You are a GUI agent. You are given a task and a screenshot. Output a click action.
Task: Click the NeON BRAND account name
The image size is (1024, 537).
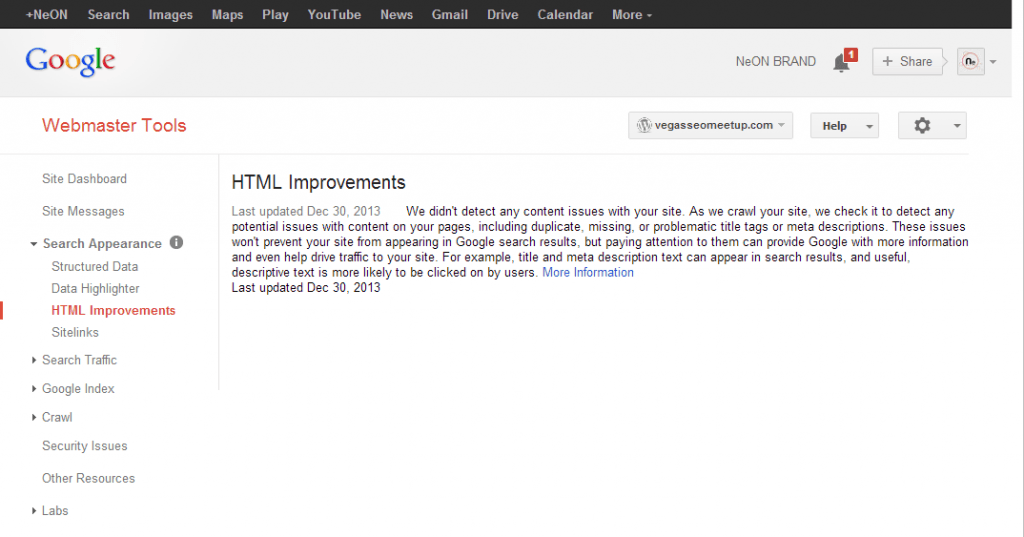[775, 61]
